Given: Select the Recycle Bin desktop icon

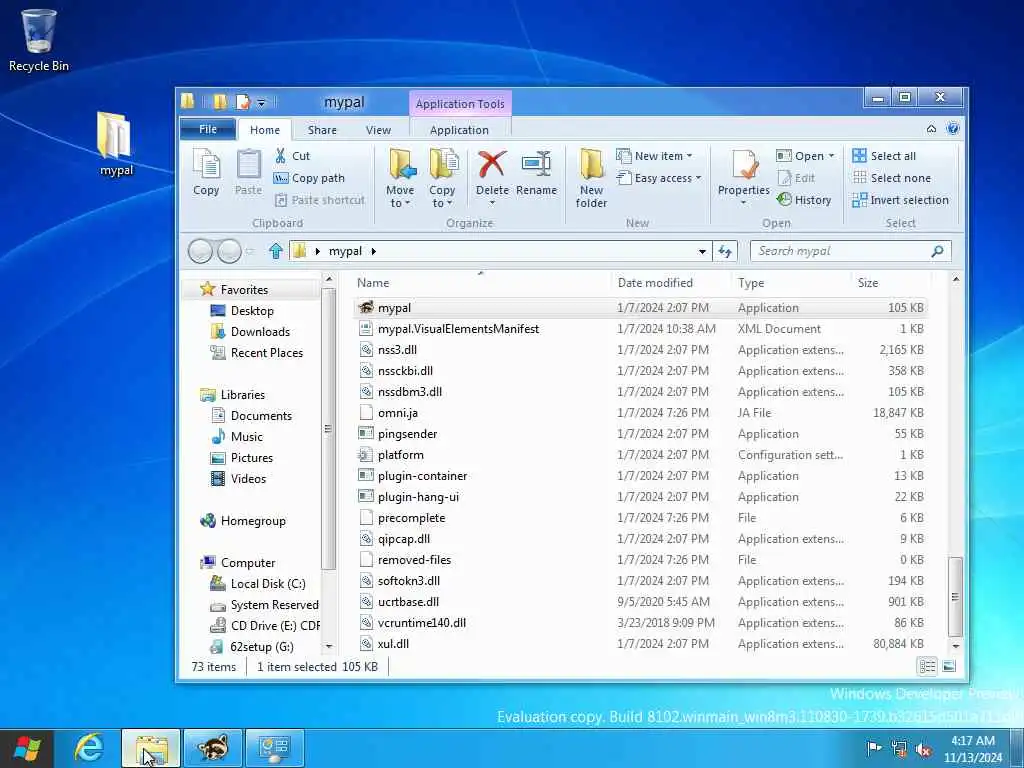Looking at the screenshot, I should [x=39, y=40].
